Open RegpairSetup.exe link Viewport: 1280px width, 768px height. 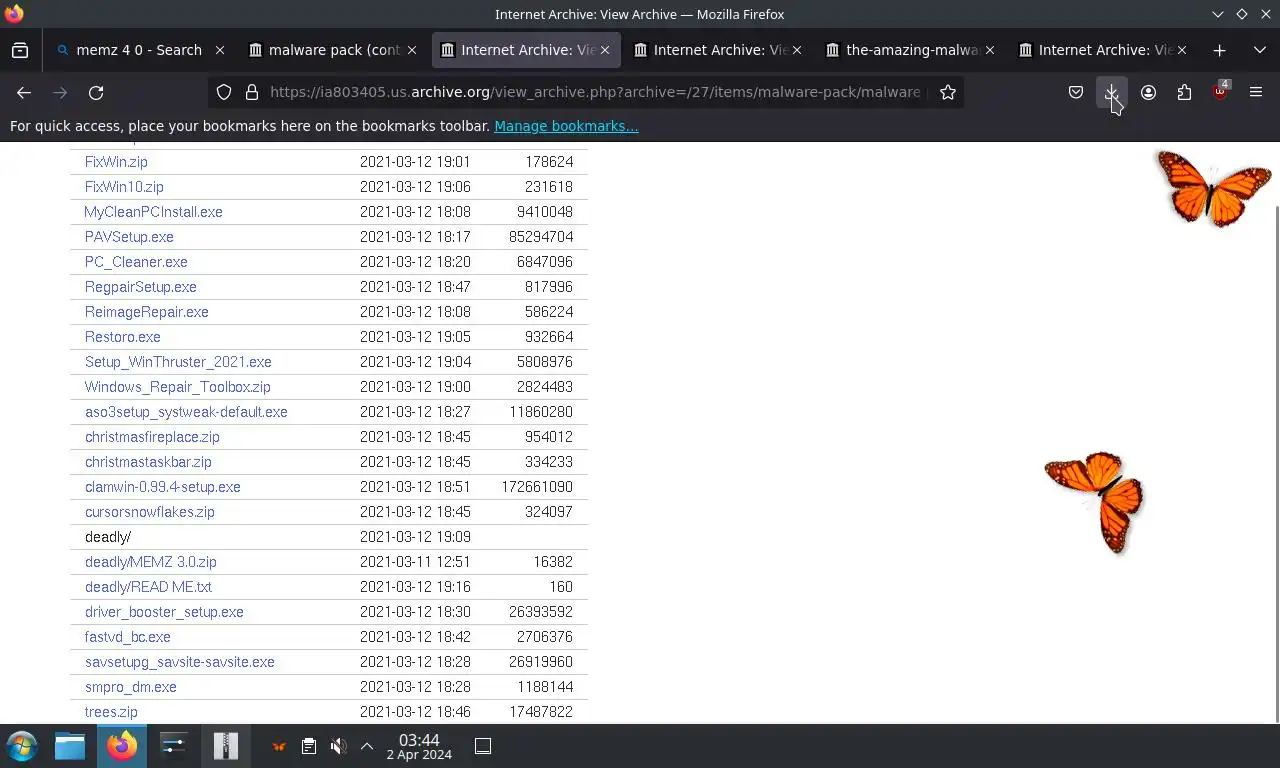141,287
